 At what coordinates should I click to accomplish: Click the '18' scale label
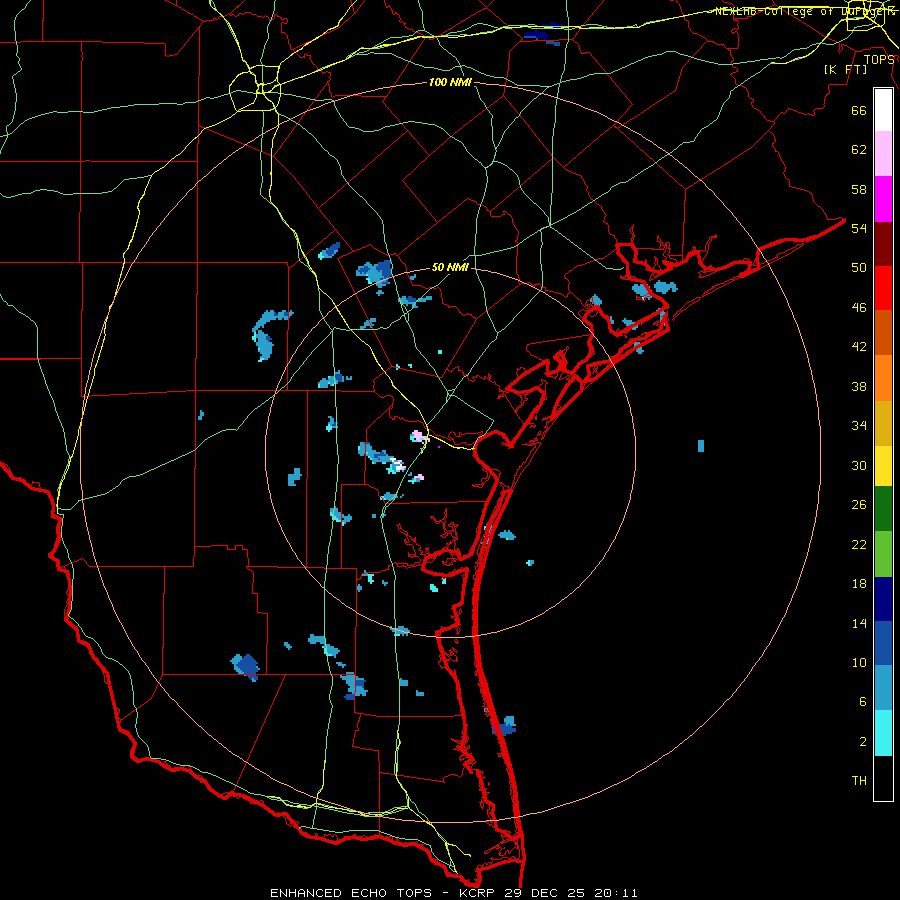click(859, 584)
